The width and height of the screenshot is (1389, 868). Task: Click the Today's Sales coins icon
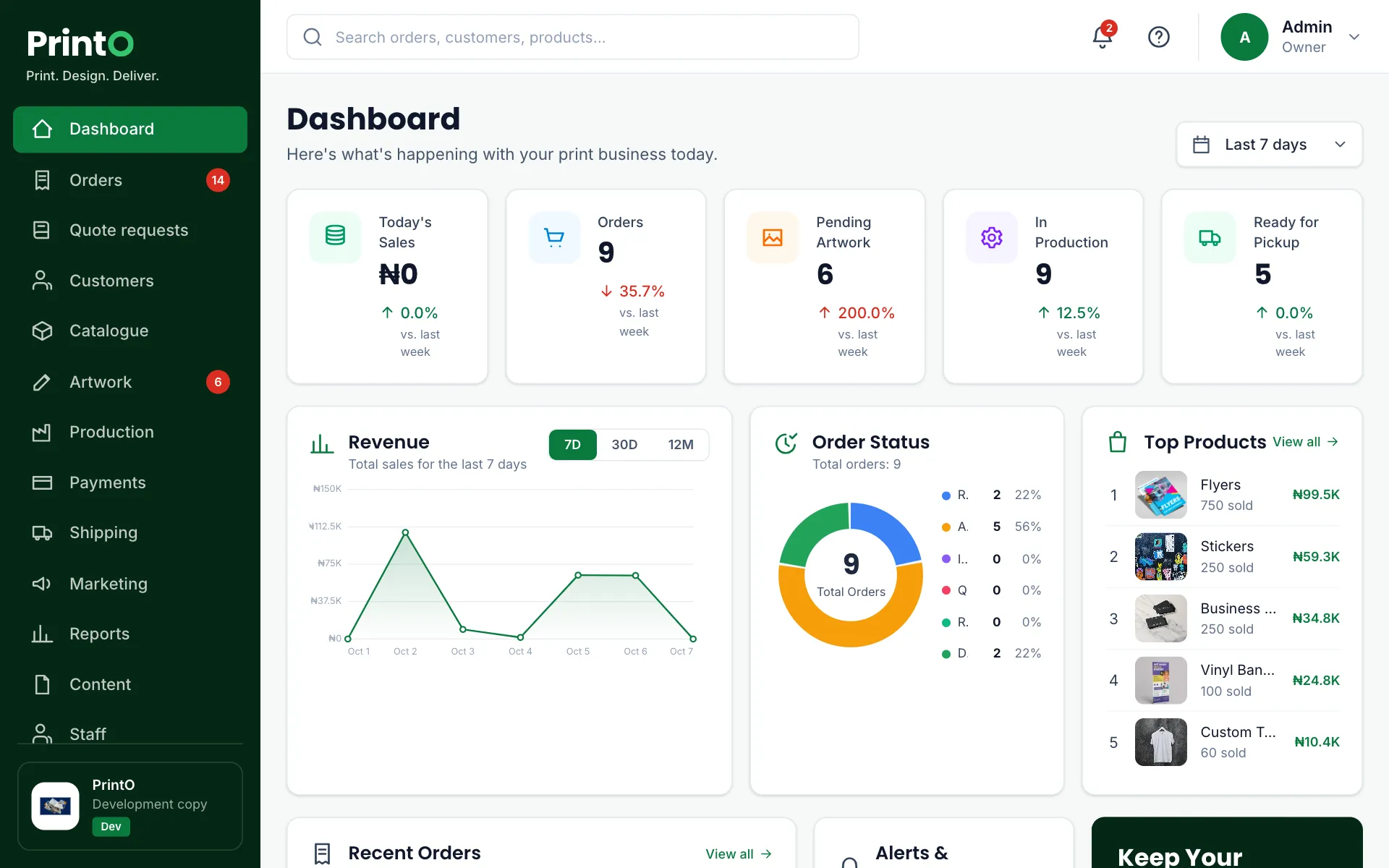tap(335, 237)
